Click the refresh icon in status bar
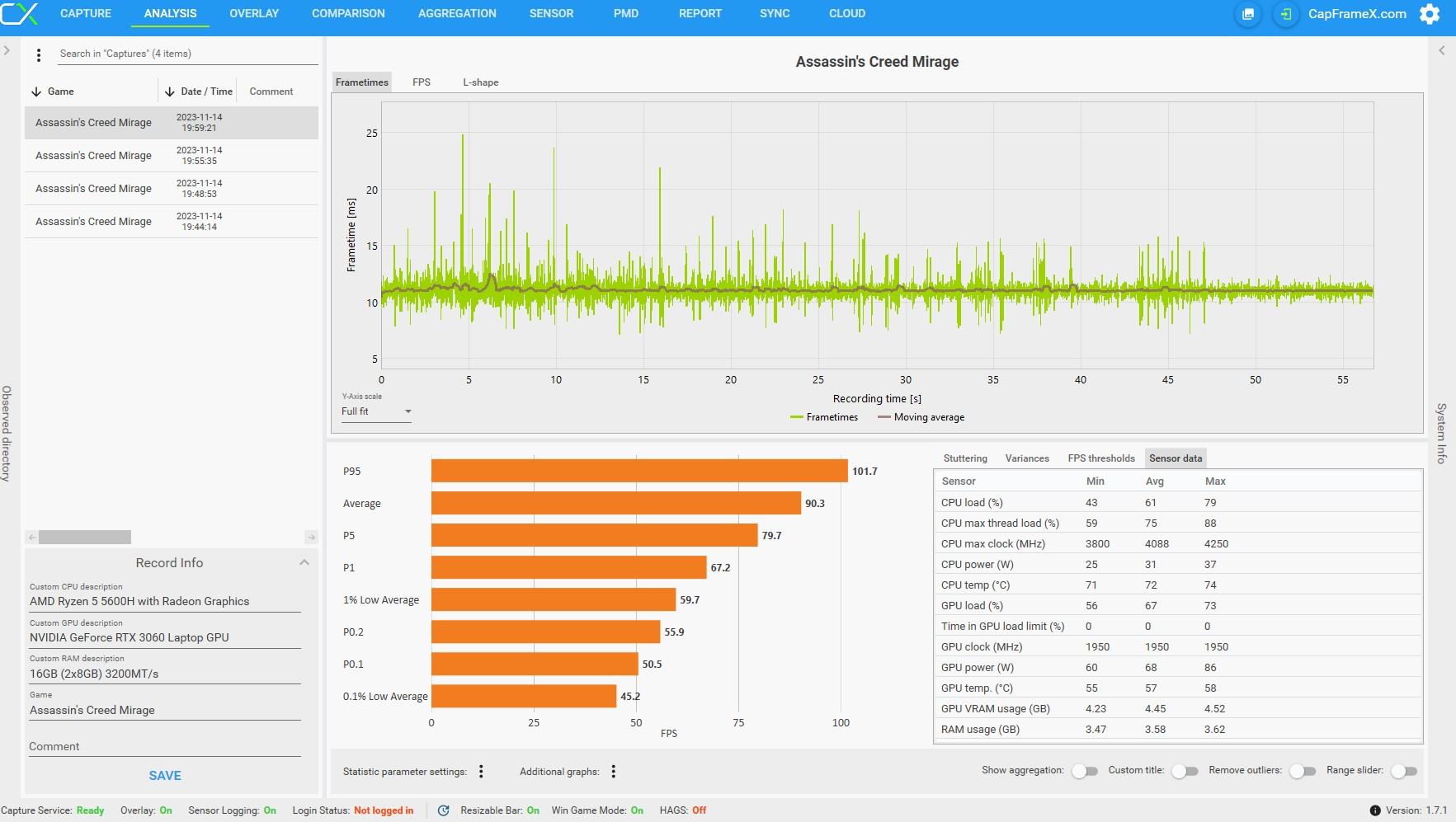Image resolution: width=1456 pixels, height=822 pixels. [443, 810]
